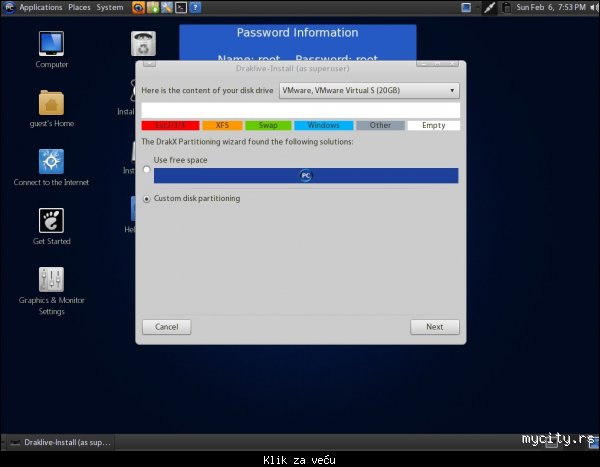Open the System menu
This screenshot has width=600, height=467.
click(110, 7)
